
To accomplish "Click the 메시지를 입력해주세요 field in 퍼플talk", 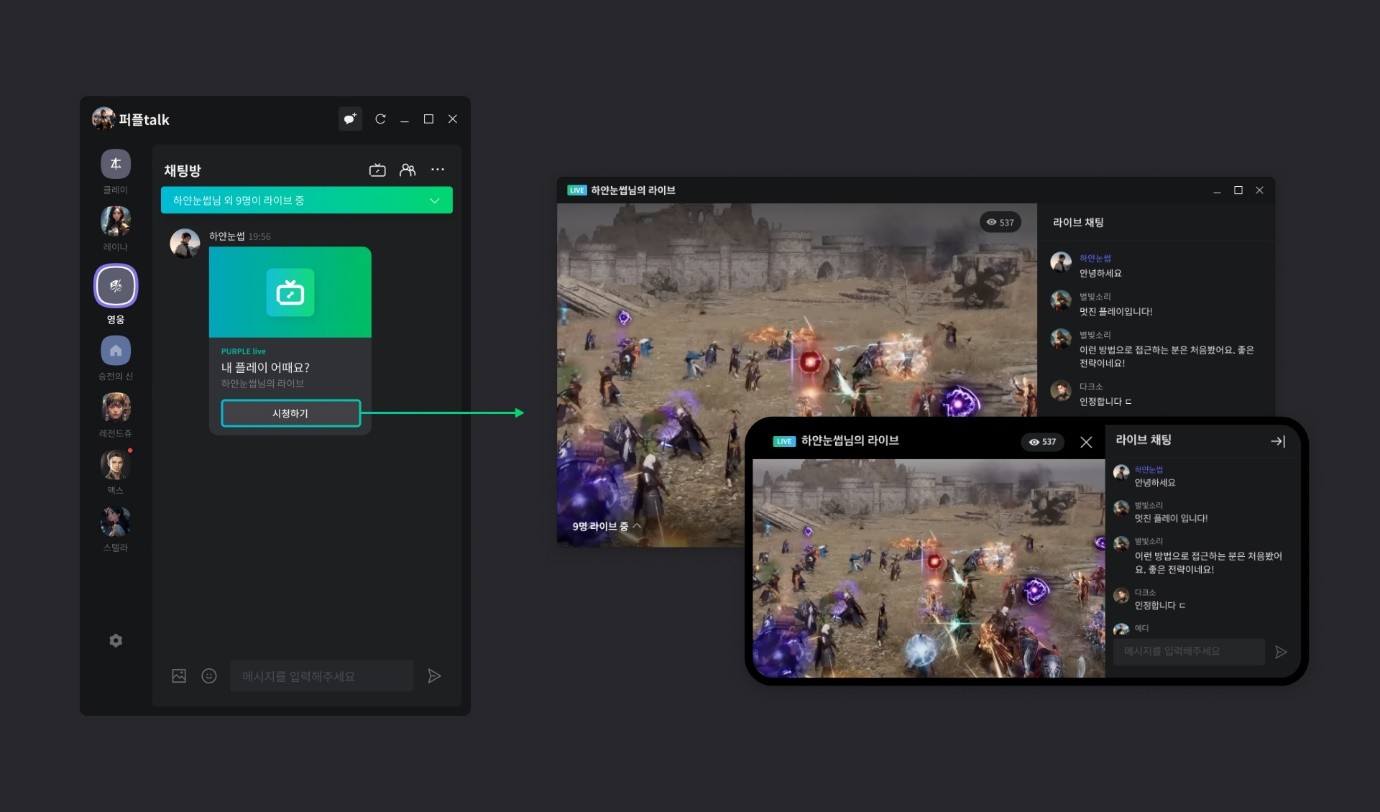I will coord(321,676).
